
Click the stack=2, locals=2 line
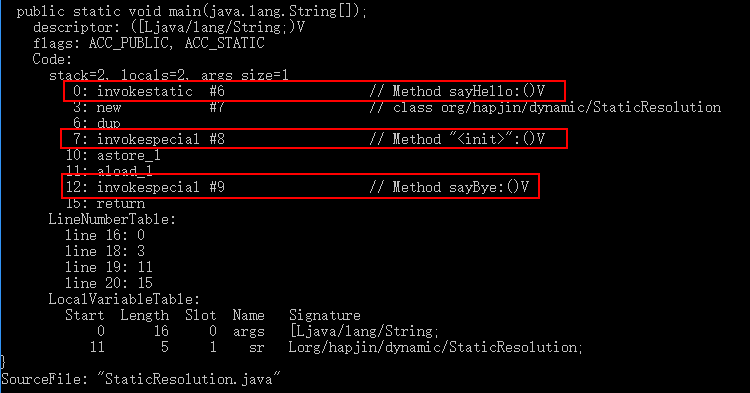[169, 75]
